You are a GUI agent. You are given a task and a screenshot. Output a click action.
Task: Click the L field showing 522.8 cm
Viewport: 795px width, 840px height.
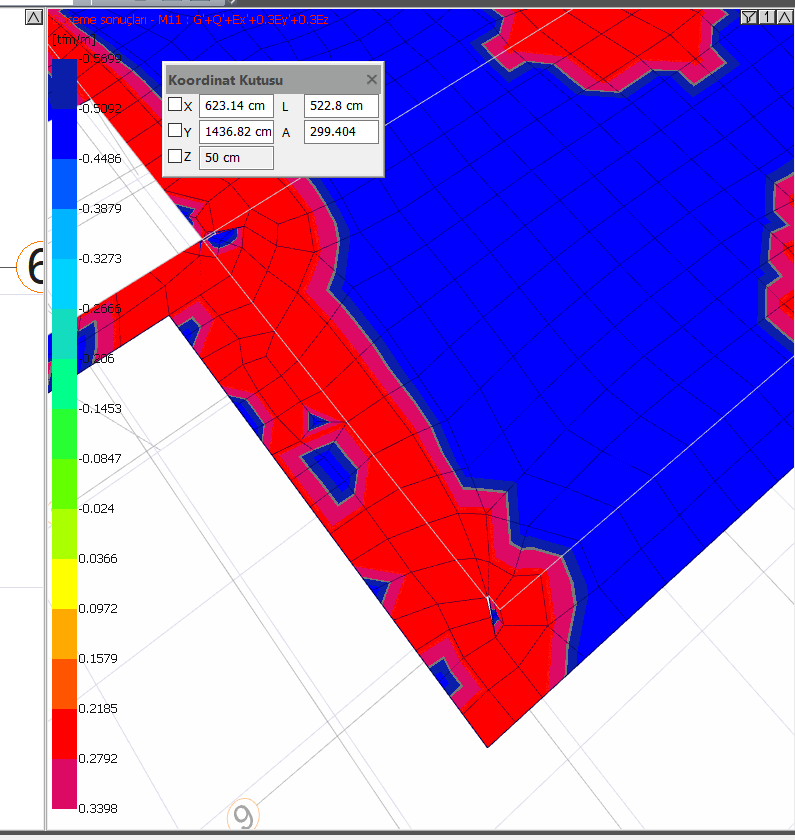pos(341,106)
